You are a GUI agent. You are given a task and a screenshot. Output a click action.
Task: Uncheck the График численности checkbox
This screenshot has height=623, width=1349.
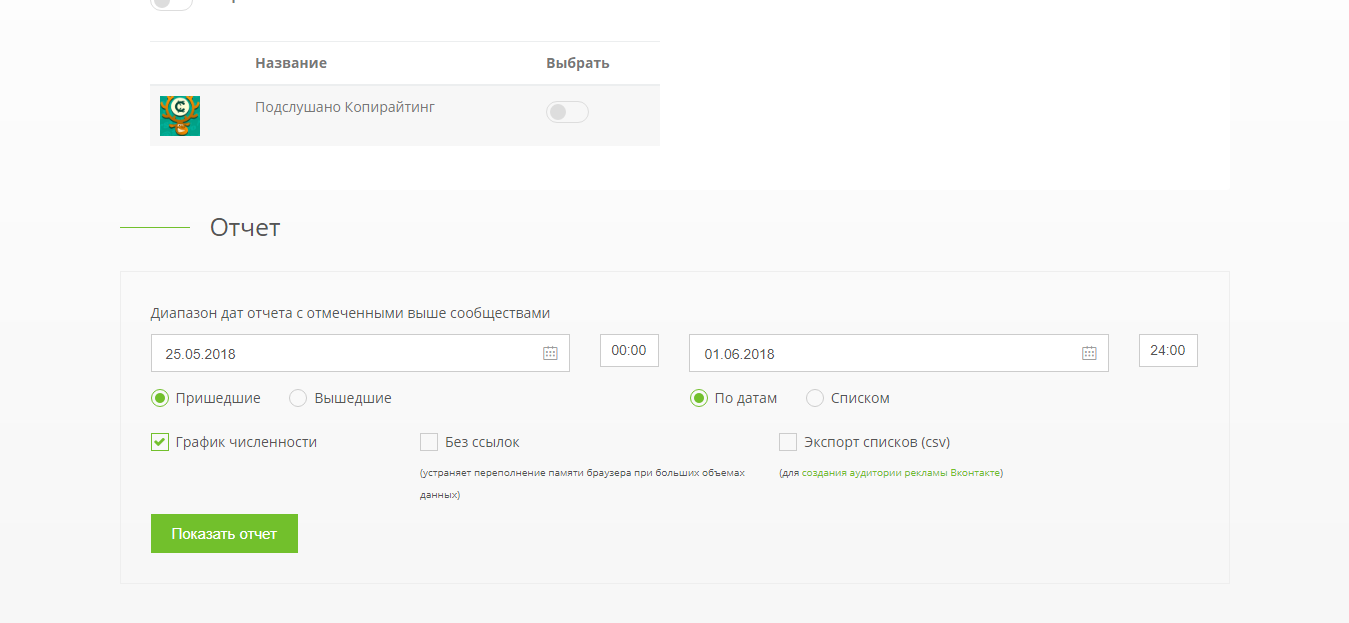pos(160,442)
